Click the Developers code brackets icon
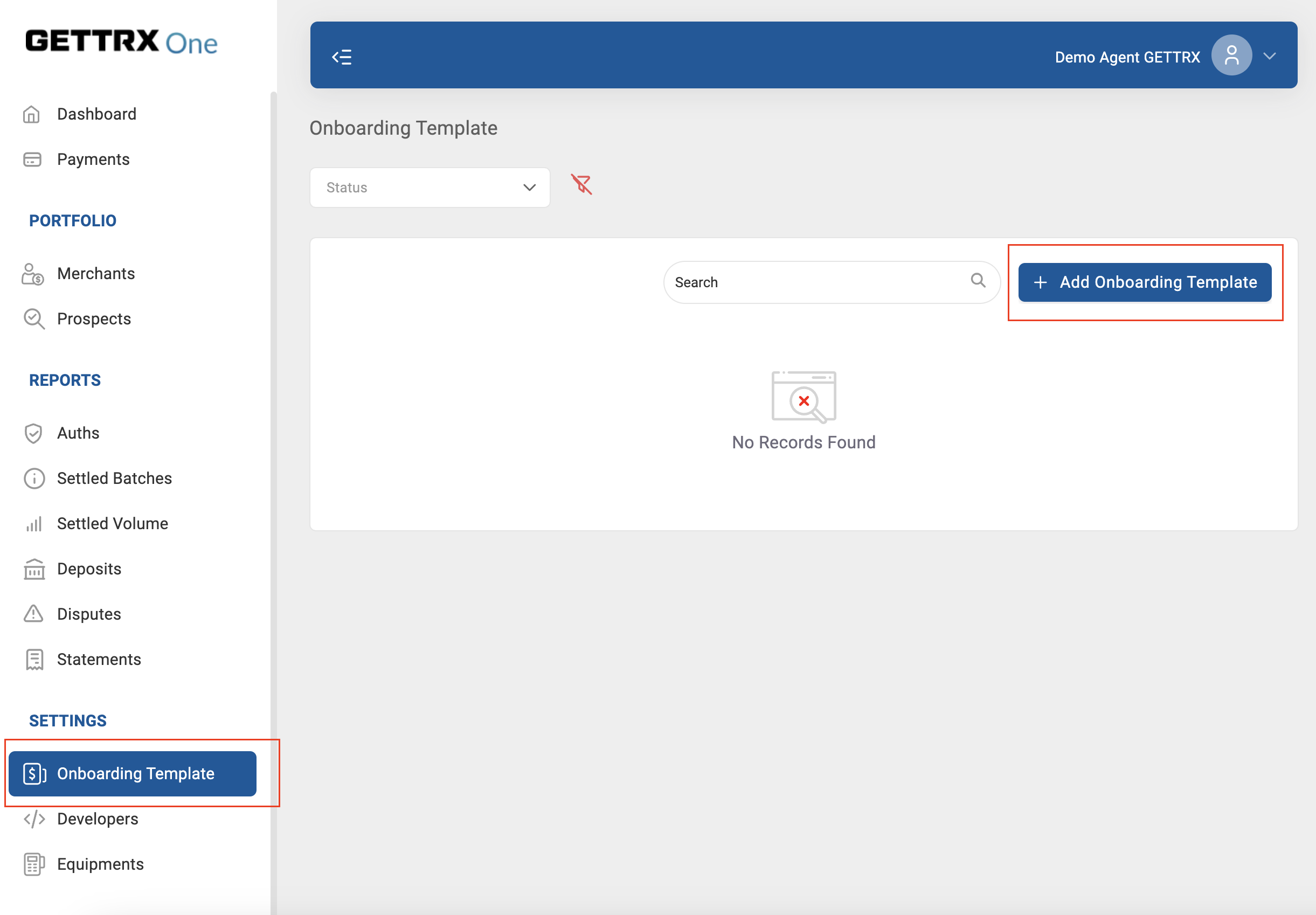The image size is (1316, 915). (x=34, y=819)
